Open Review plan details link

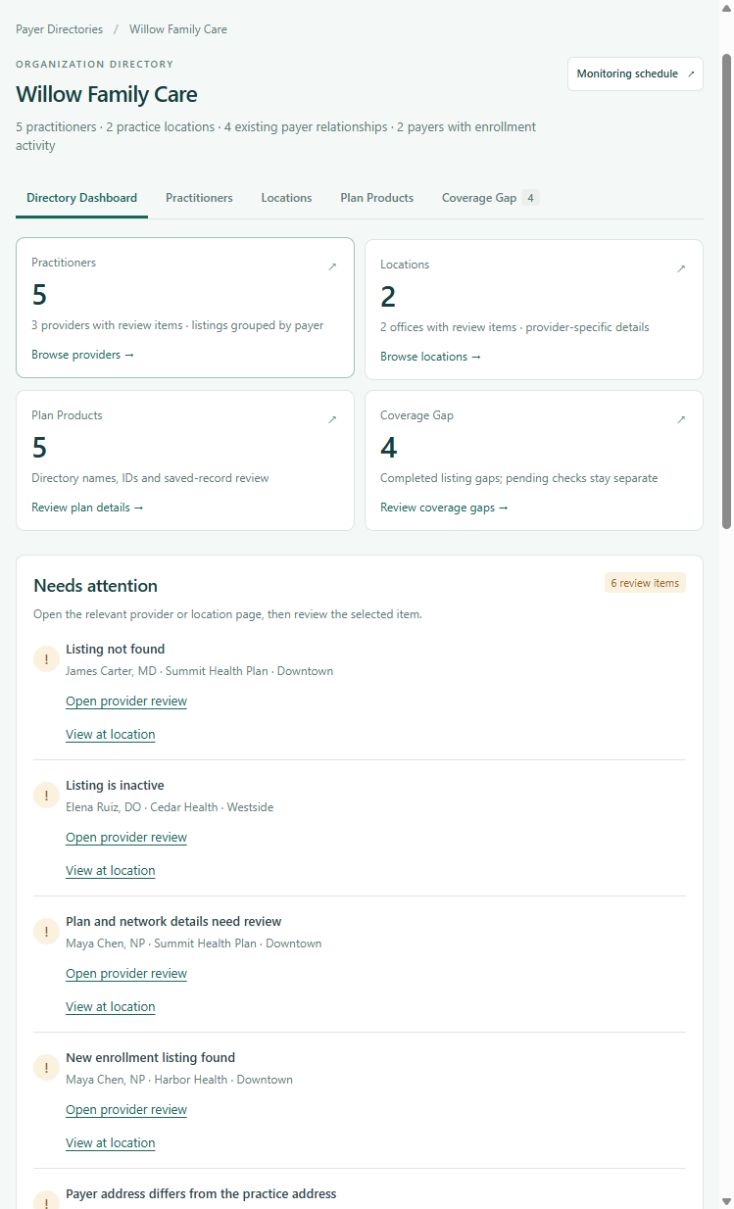point(87,508)
